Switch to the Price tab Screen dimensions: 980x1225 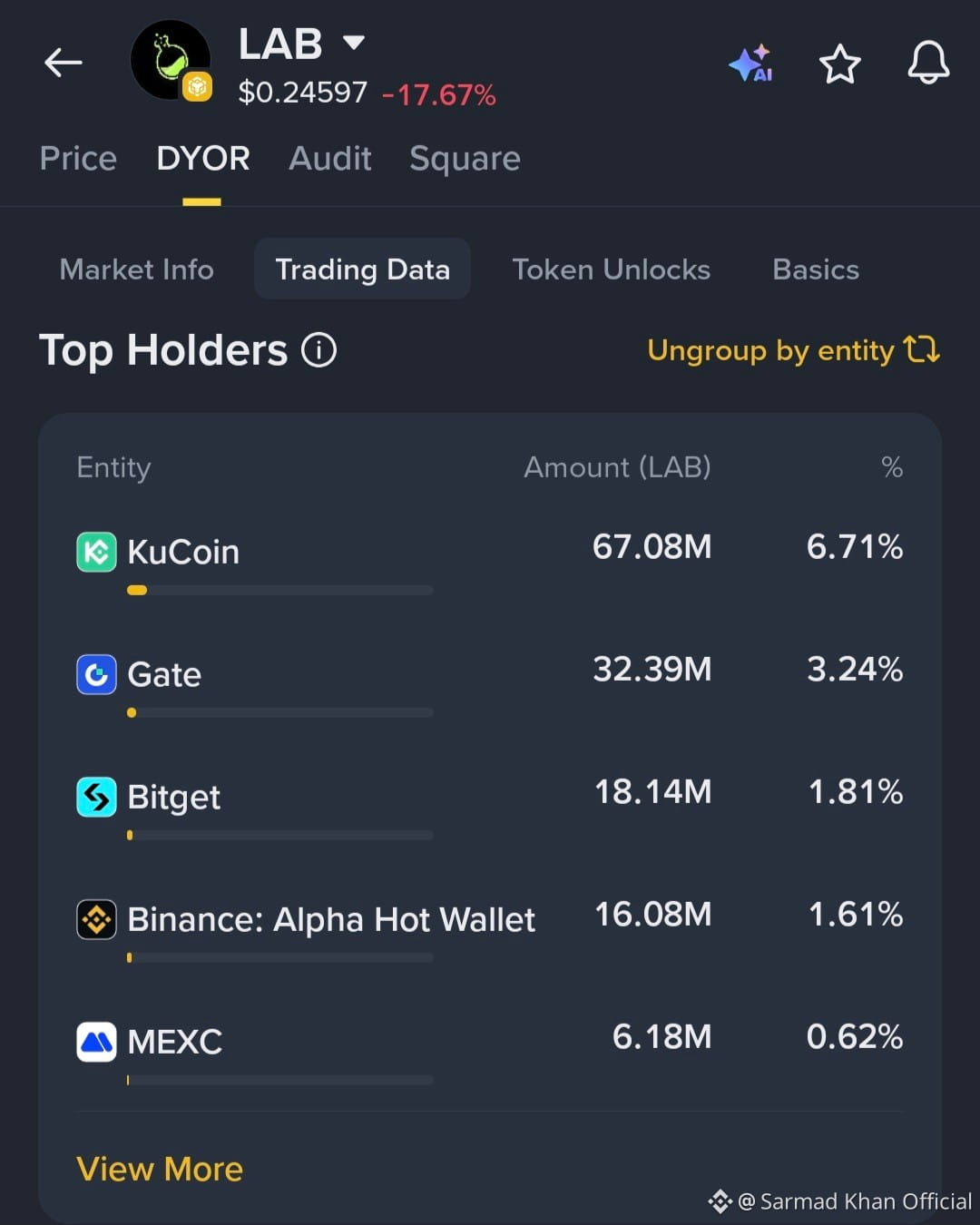pyautogui.click(x=78, y=159)
